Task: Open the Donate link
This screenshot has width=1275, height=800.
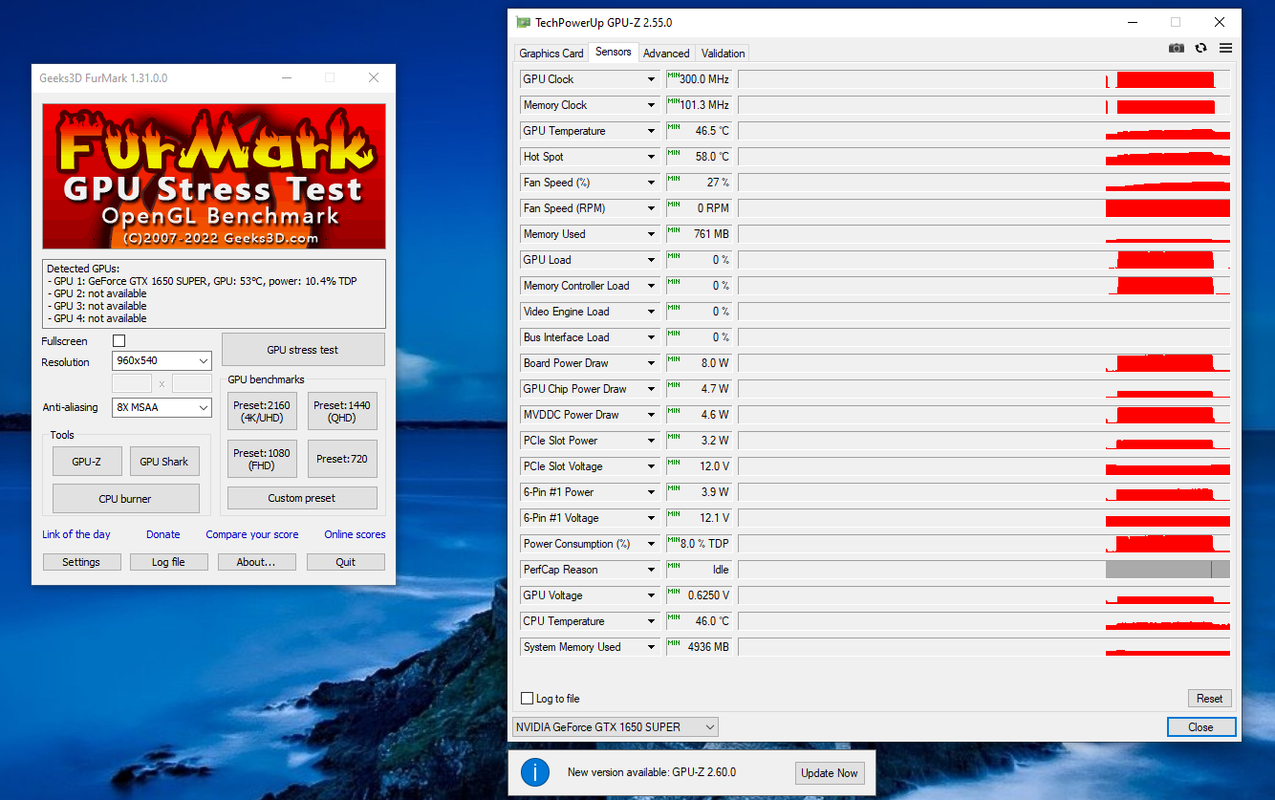Action: click(163, 534)
